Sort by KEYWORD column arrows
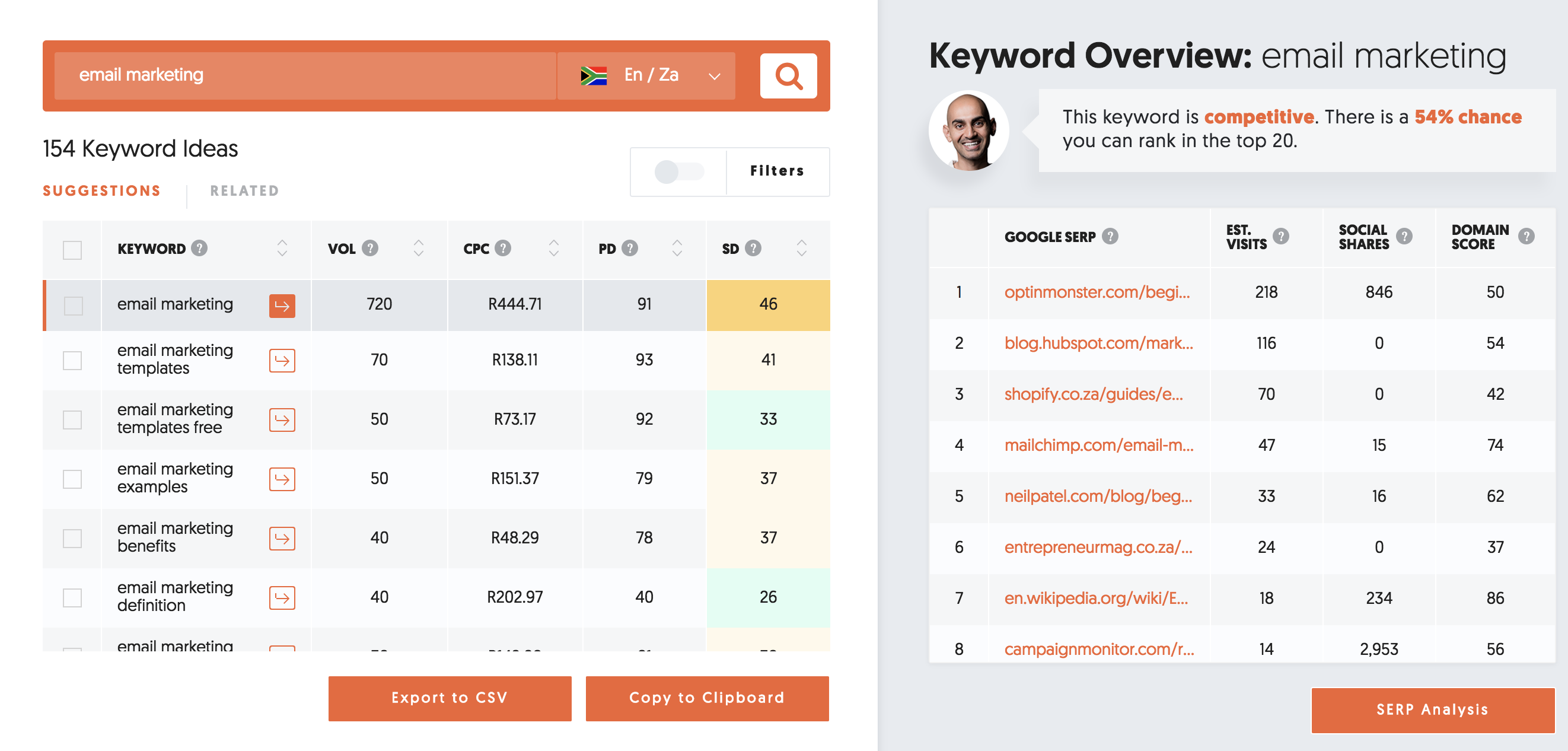 [x=282, y=248]
